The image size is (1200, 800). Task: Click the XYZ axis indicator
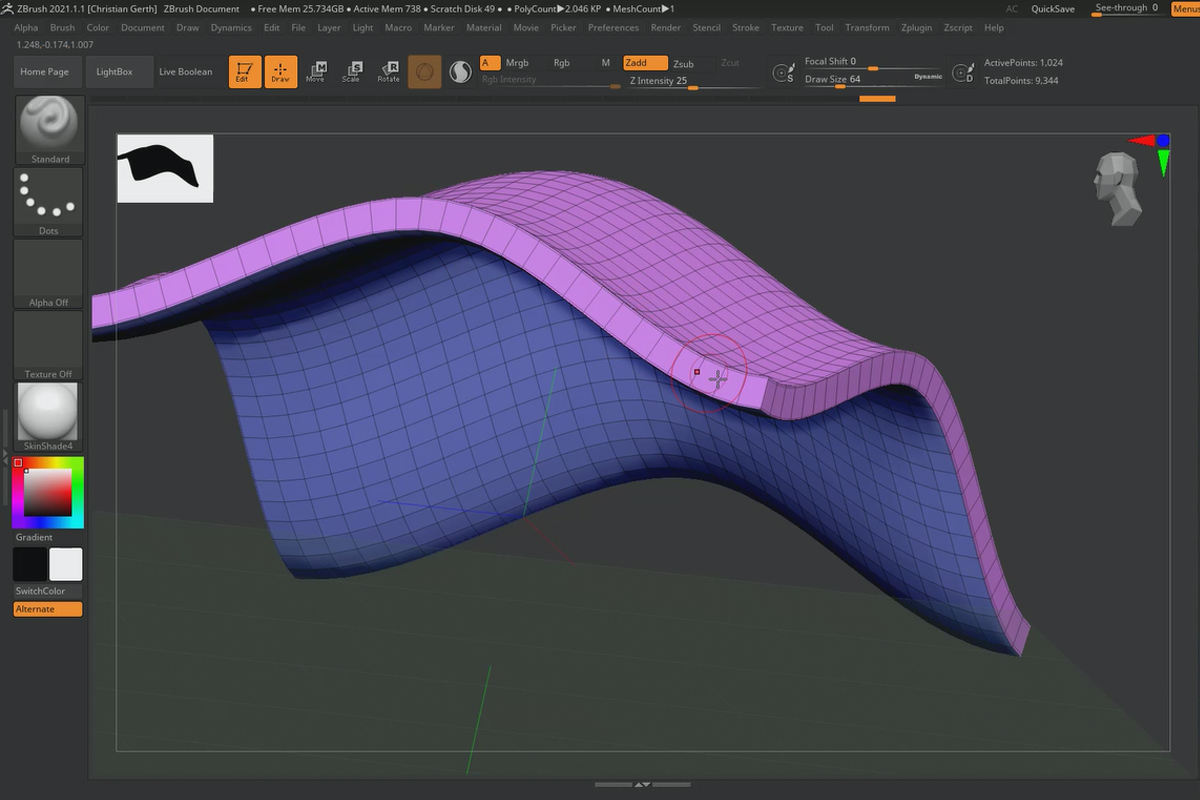click(x=1151, y=154)
